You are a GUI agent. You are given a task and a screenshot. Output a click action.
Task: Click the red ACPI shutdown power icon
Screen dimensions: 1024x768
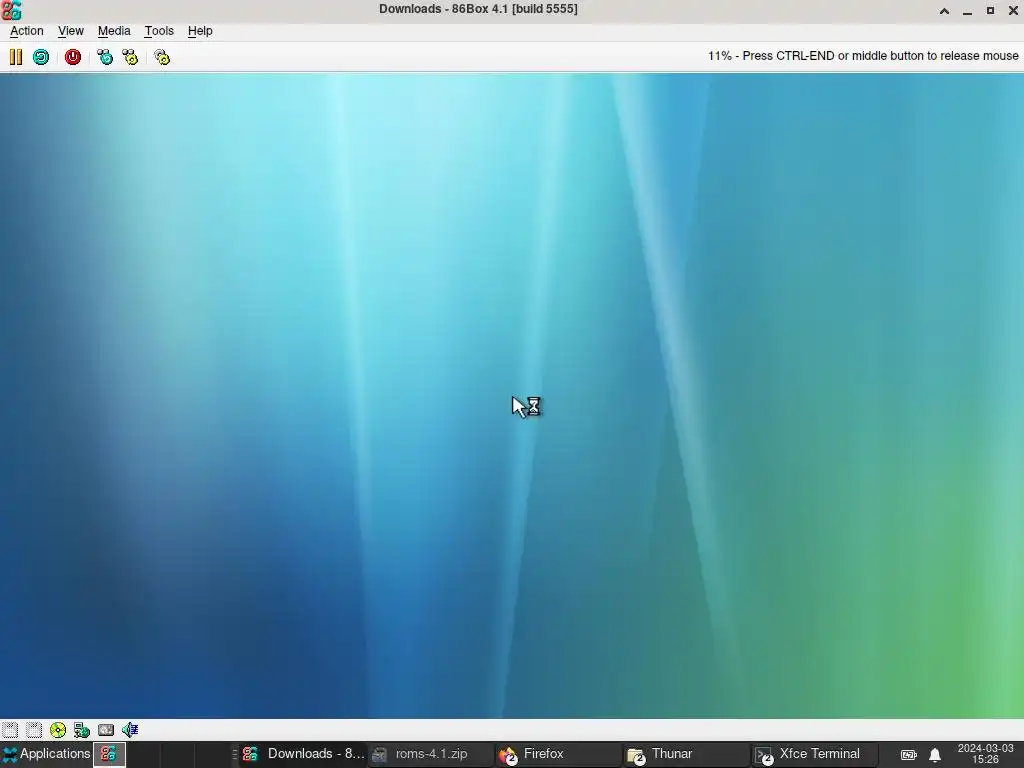click(72, 57)
